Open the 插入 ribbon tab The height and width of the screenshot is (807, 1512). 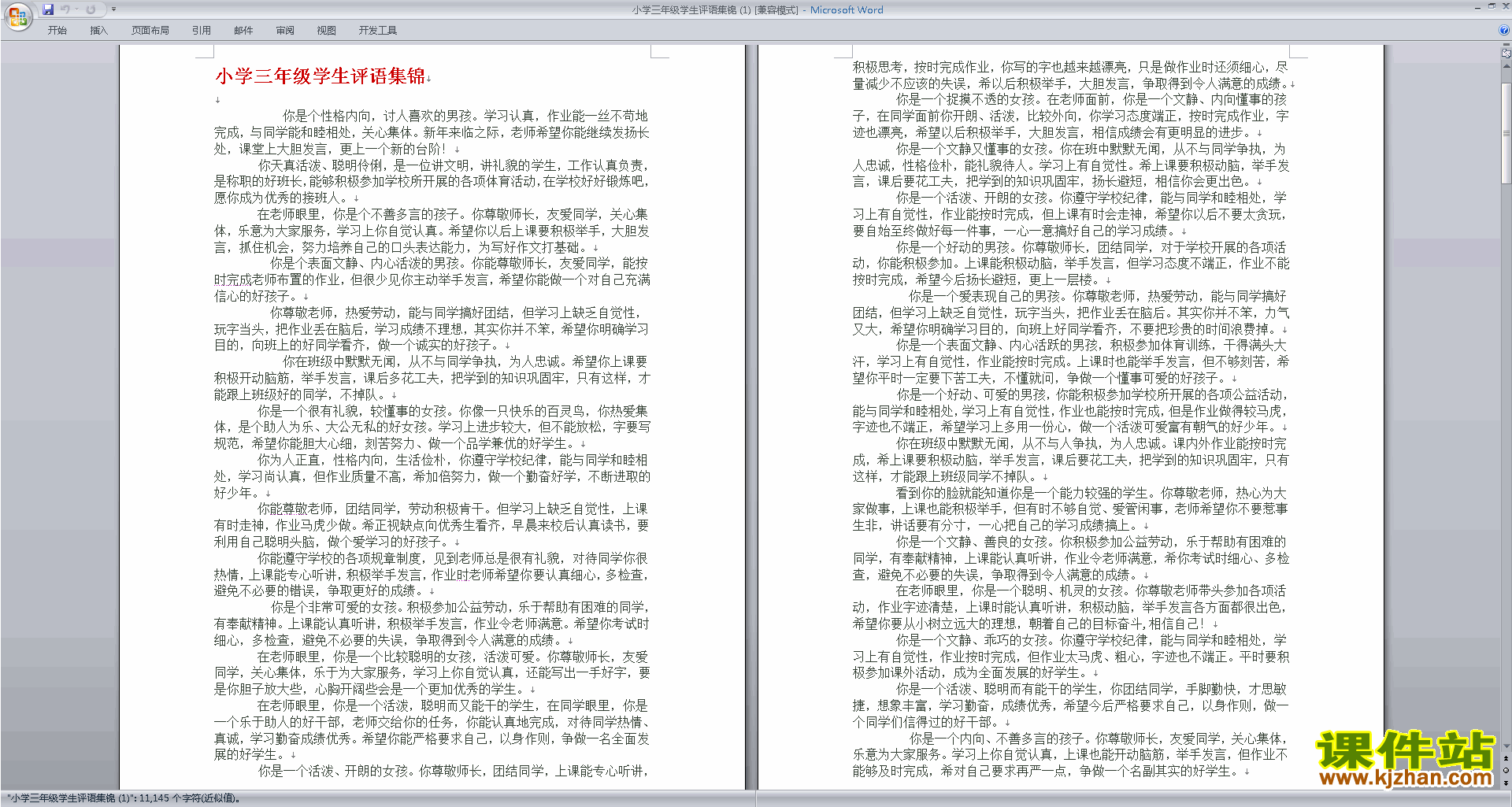[x=98, y=31]
